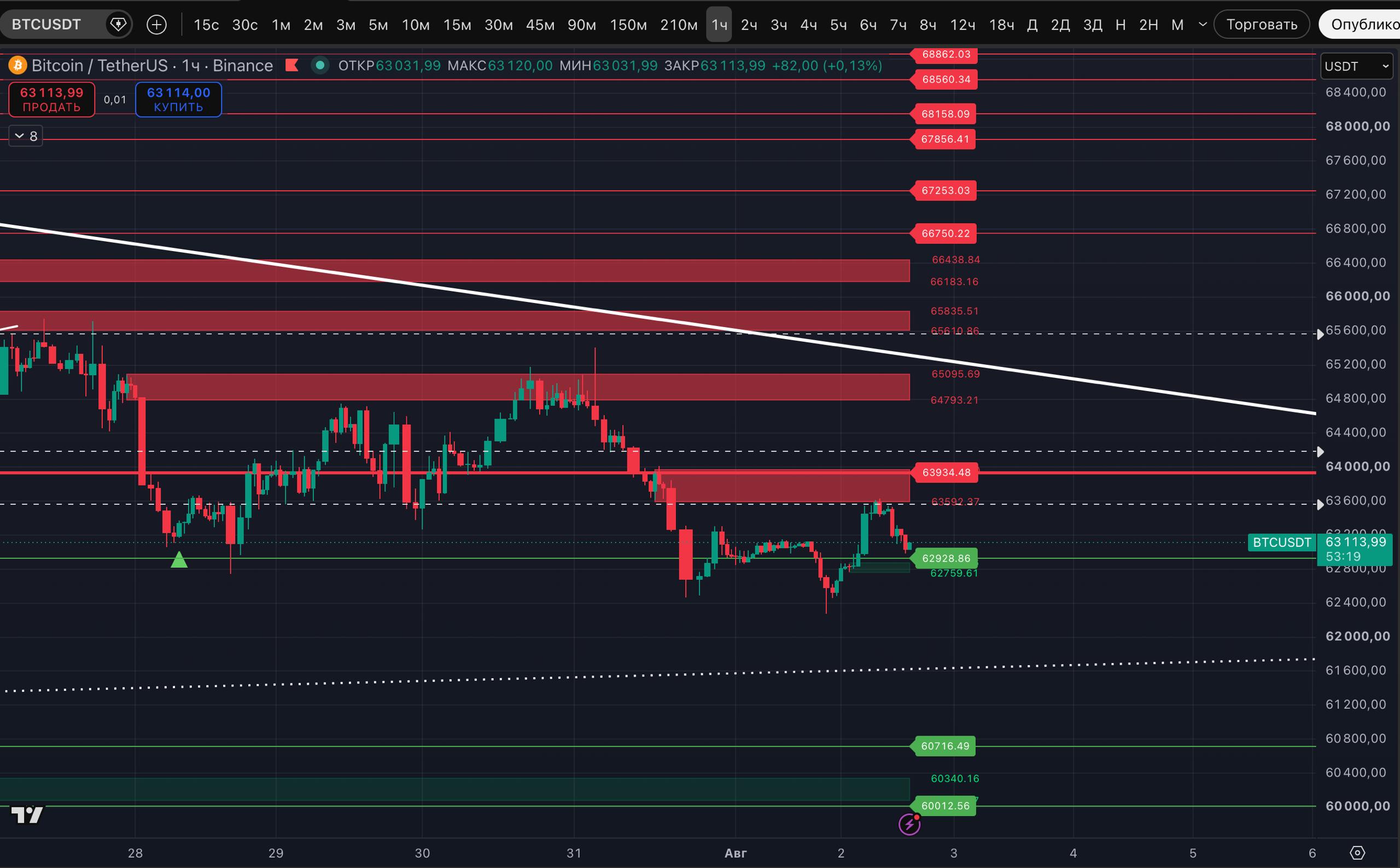Select the 1м timeframe
This screenshot has height=868, width=1400.
[x=281, y=25]
